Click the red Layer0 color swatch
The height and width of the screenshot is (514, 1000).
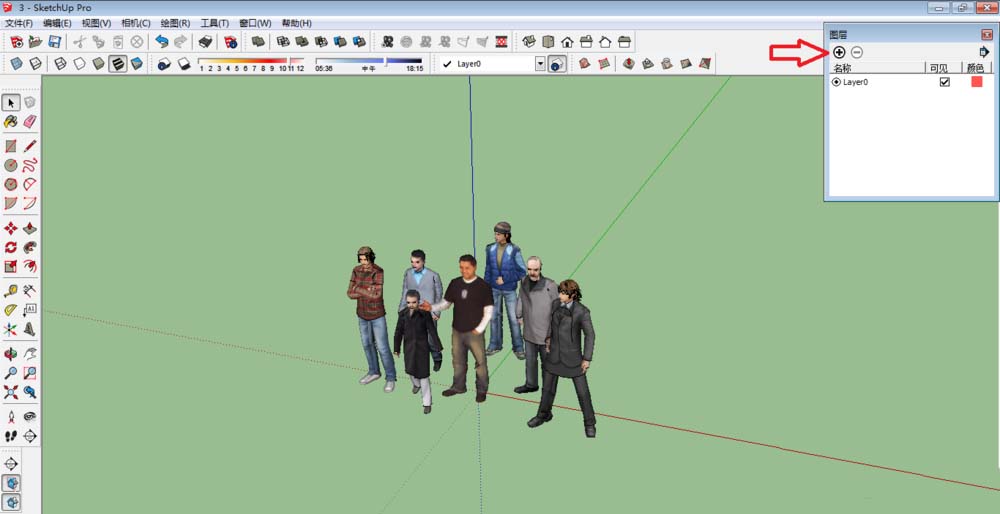click(x=977, y=82)
